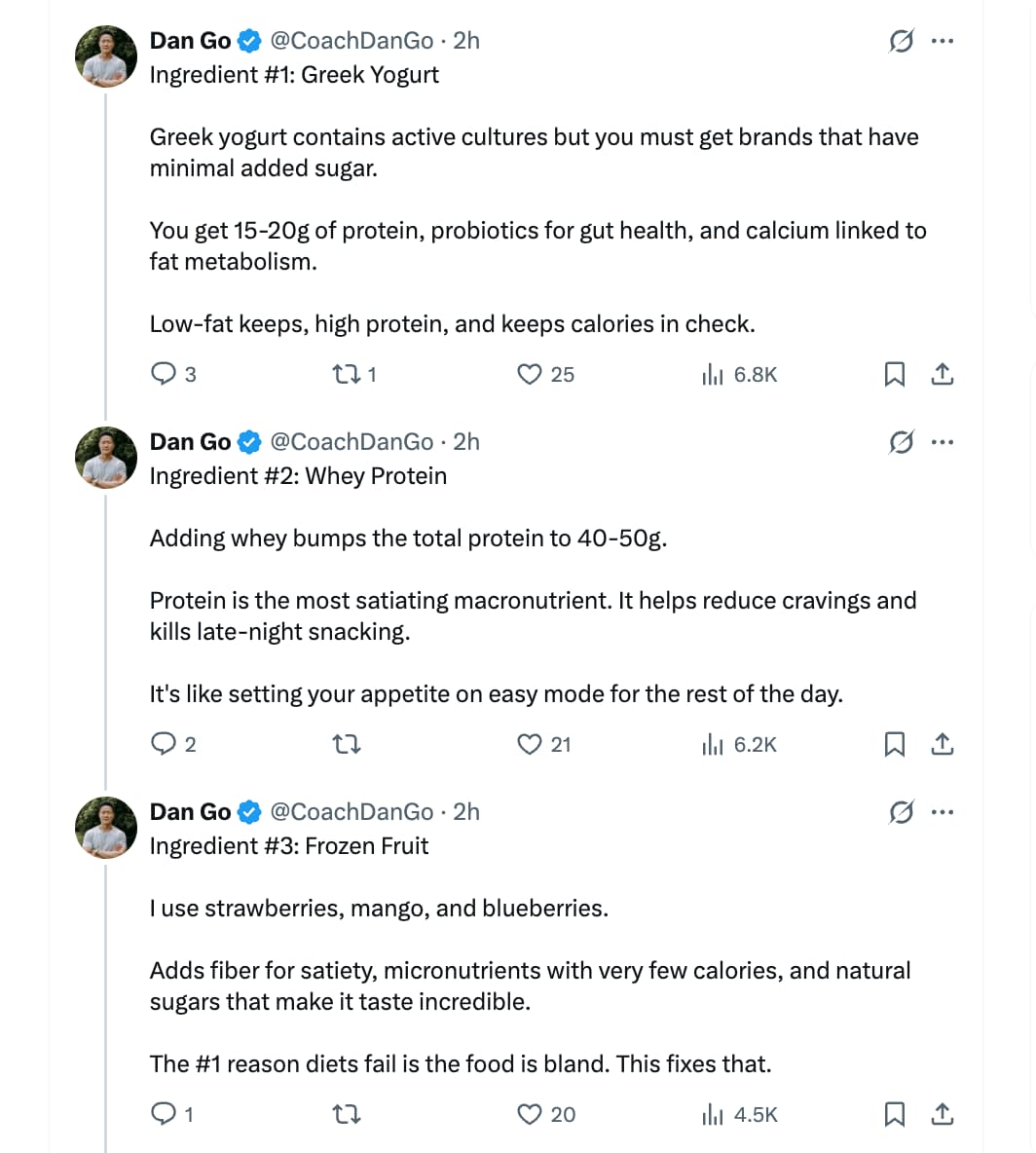This screenshot has height=1153, width=1036.
Task: View analytics of the Frozen Fruit tweet
Action: (712, 1114)
